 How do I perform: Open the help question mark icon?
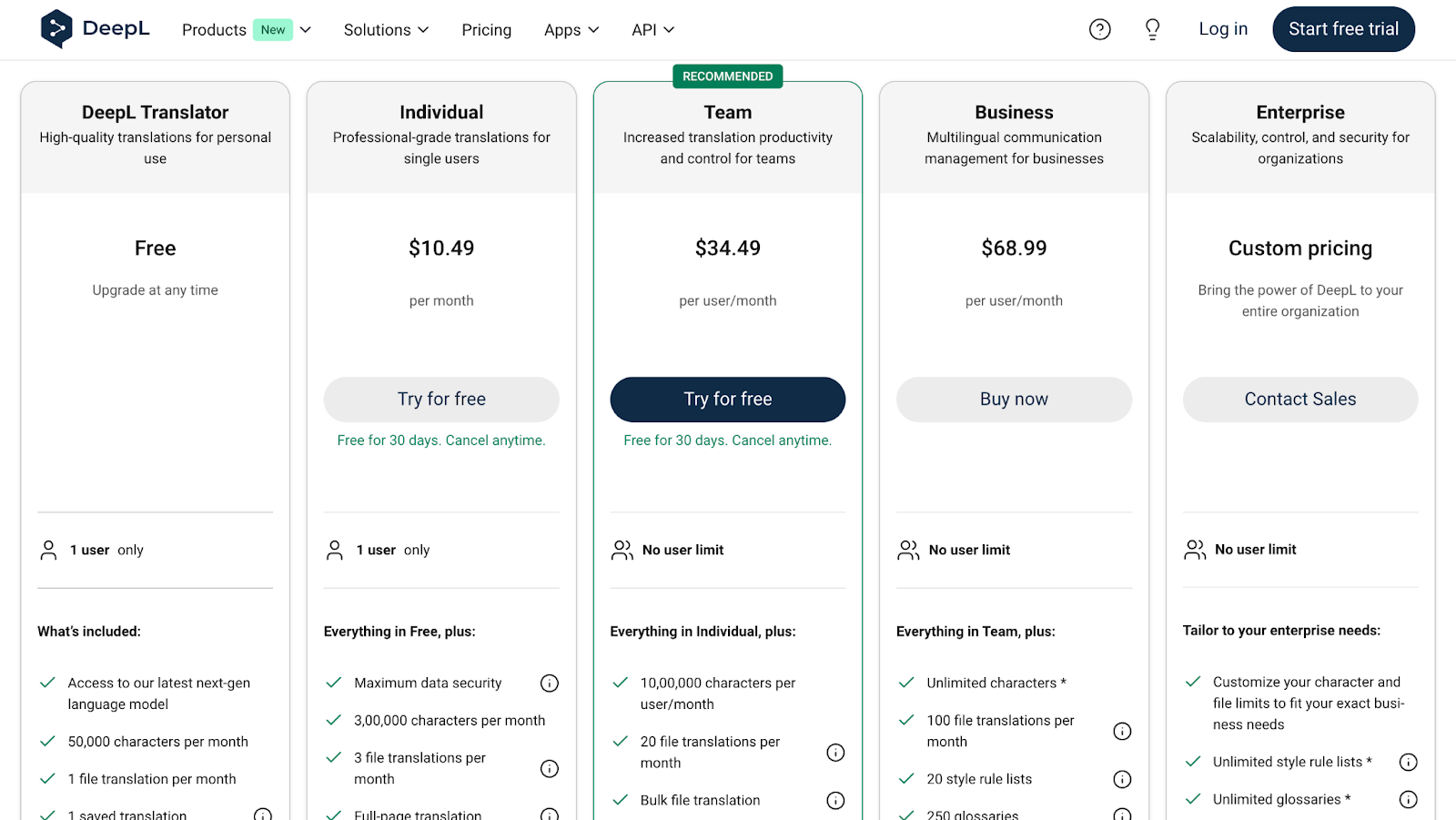point(1099,28)
